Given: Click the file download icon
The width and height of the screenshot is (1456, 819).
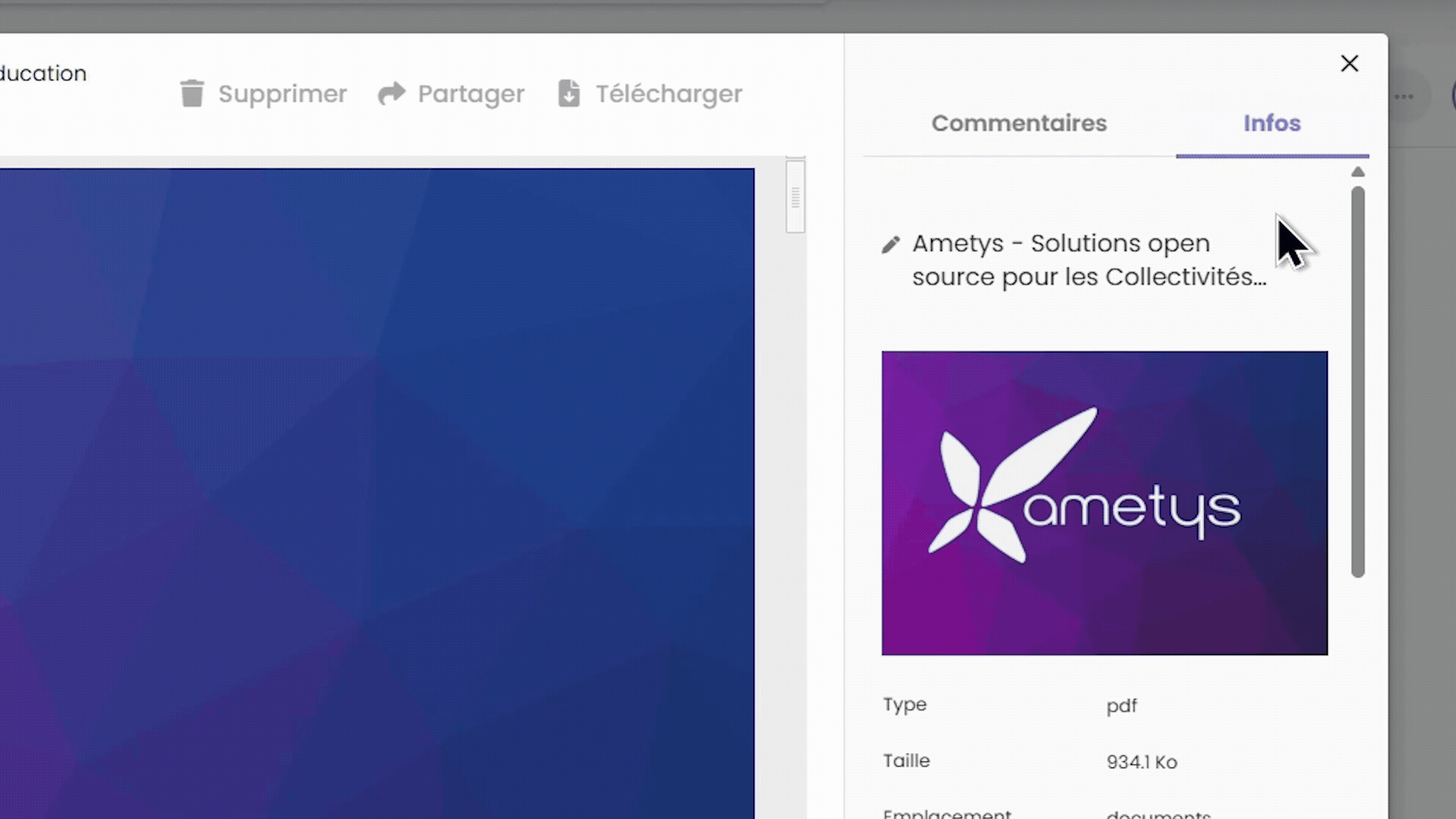Looking at the screenshot, I should pos(569,93).
